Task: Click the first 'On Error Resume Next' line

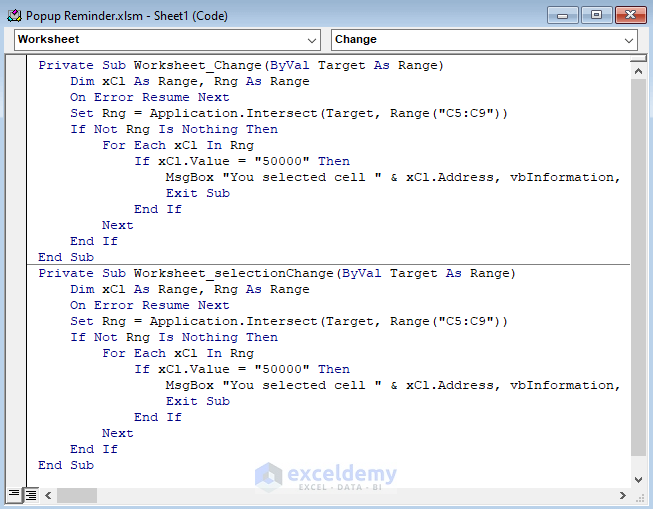Action: [150, 97]
